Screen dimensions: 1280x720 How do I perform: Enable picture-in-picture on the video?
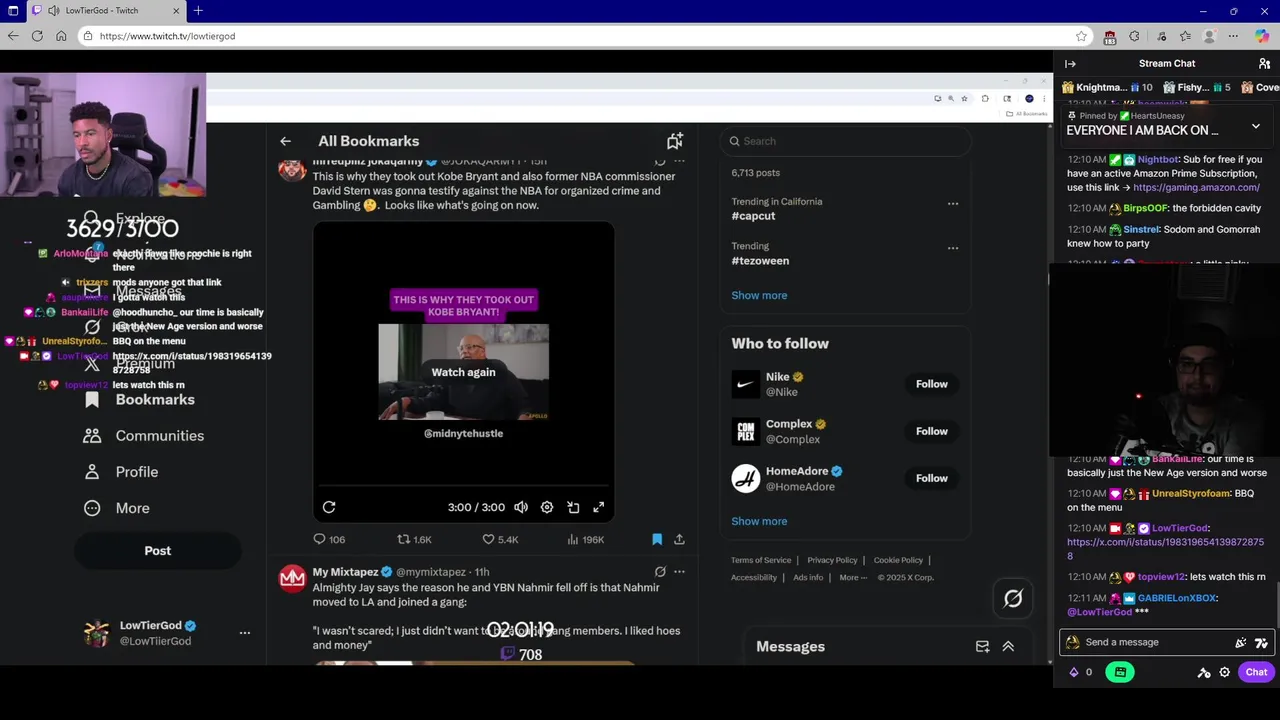(x=573, y=507)
